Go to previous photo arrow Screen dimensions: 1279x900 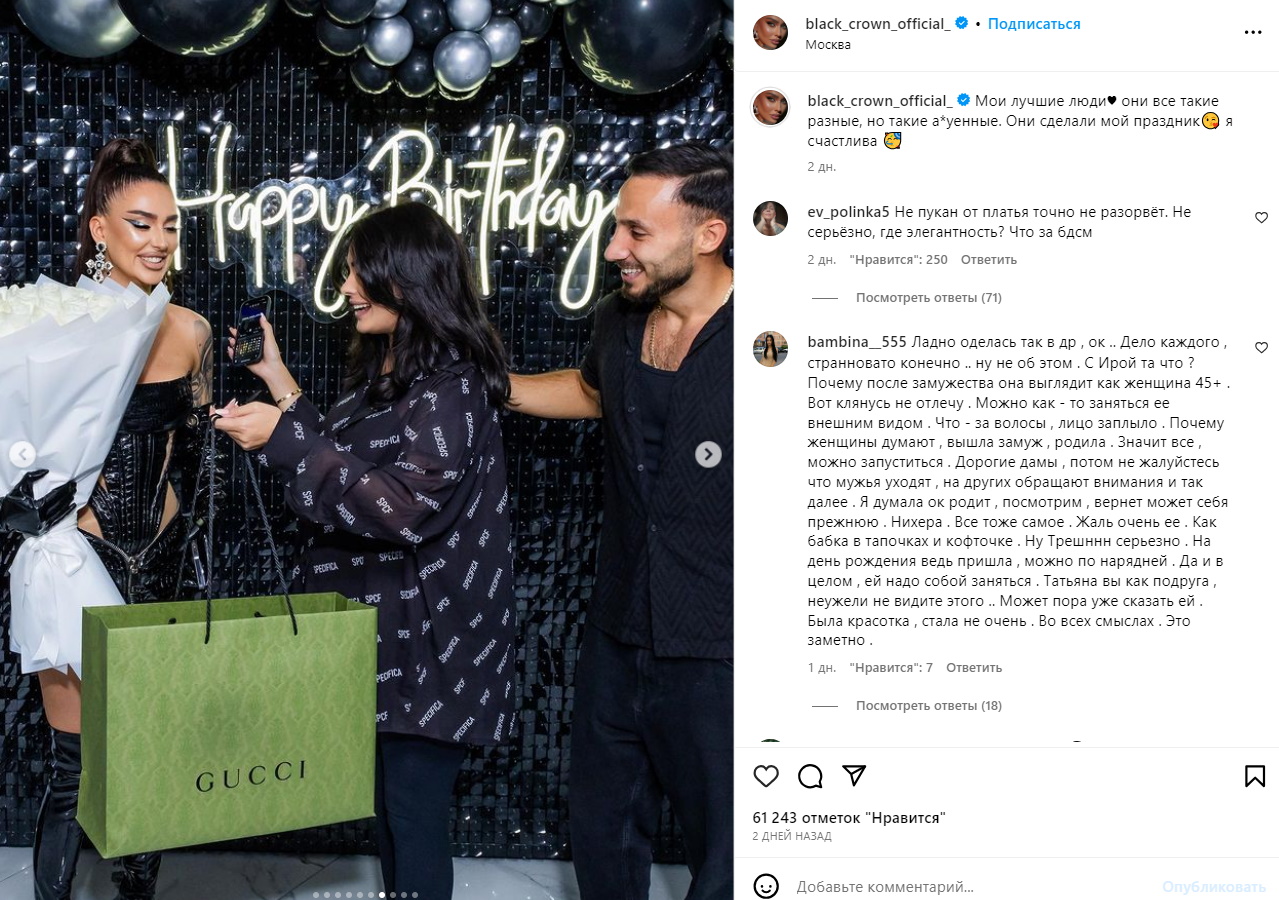point(22,454)
